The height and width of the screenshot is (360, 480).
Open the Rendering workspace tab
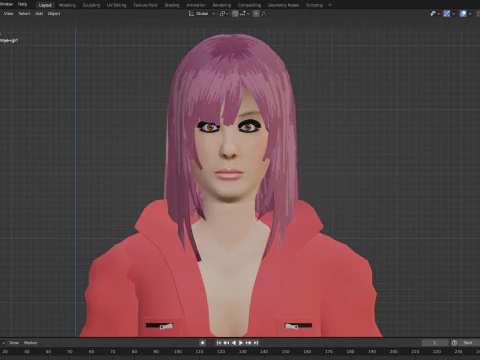[221, 5]
